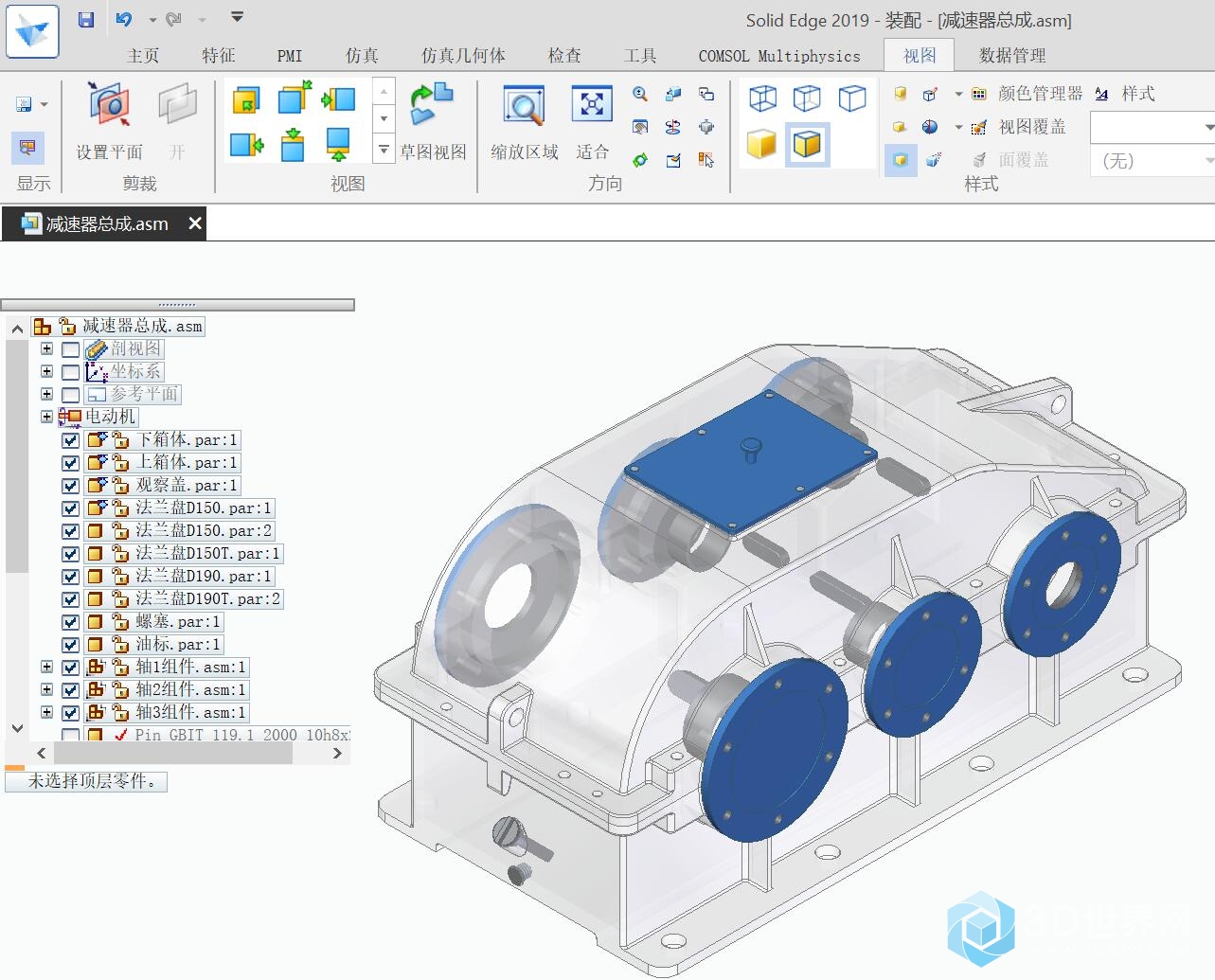Click the rotate-about-axis icon in 方向 group
Screen dimensions: 1215x980
(x=673, y=127)
